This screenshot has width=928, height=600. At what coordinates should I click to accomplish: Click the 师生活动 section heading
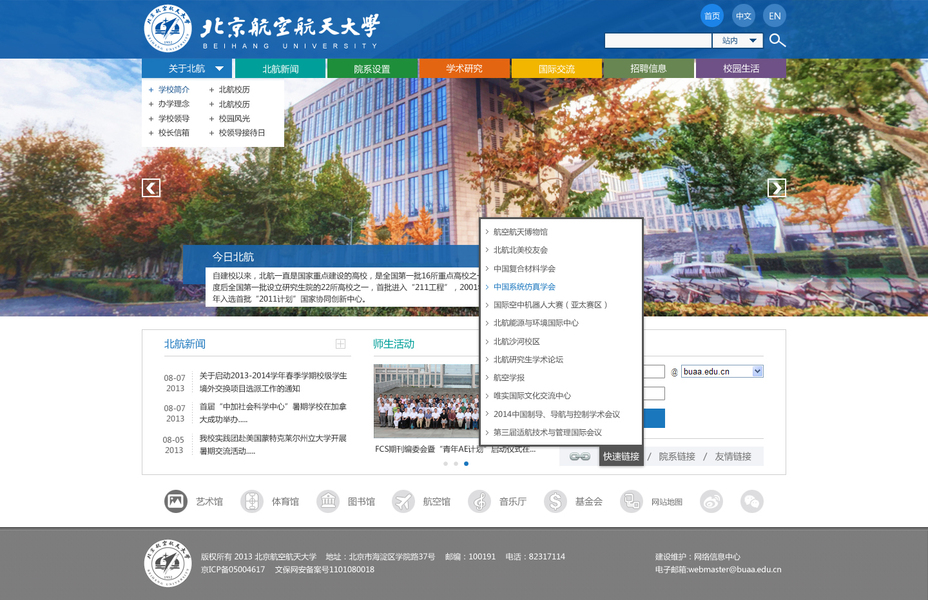coord(394,344)
